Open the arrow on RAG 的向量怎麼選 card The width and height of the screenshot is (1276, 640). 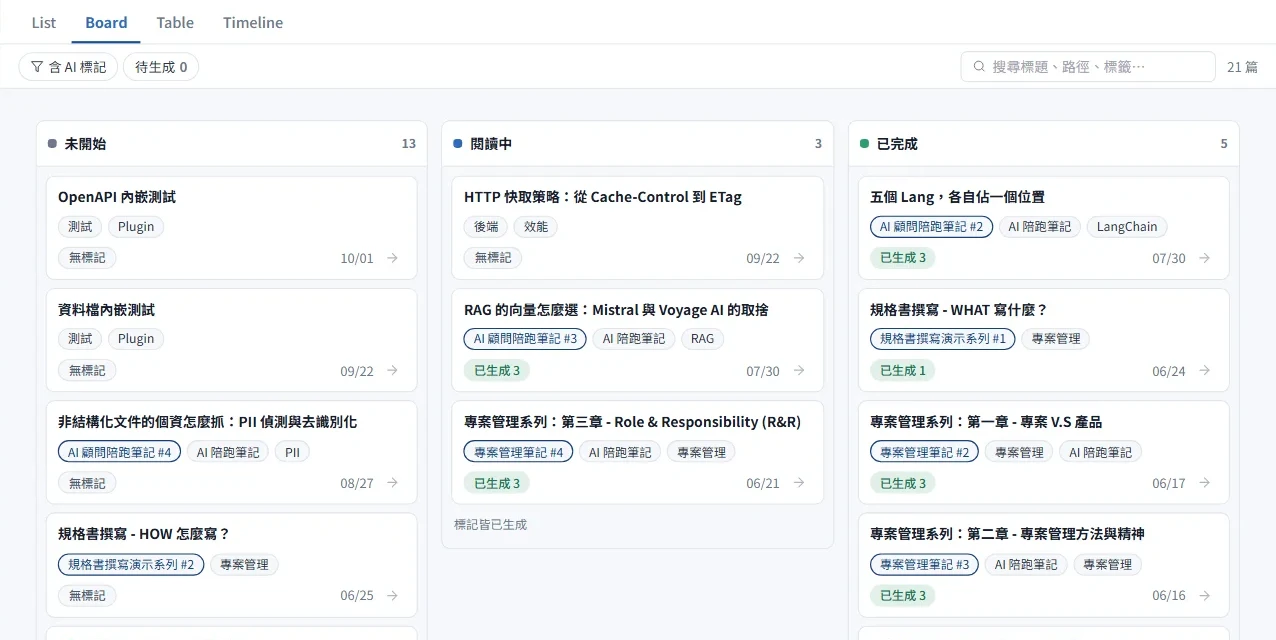click(799, 370)
